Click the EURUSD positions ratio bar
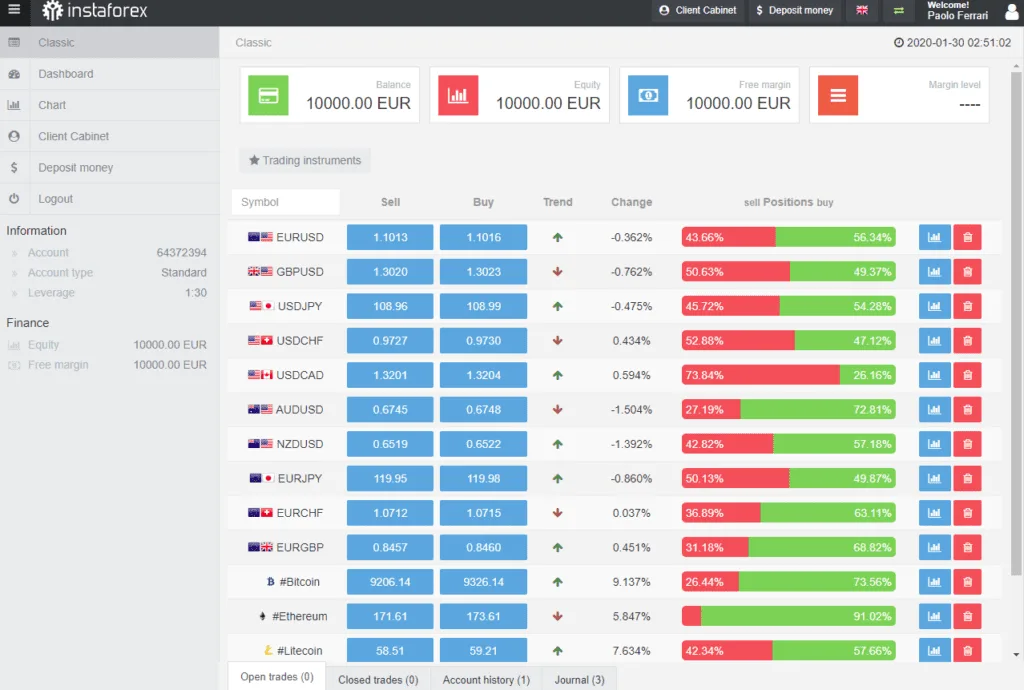The width and height of the screenshot is (1024, 690). 788,237
